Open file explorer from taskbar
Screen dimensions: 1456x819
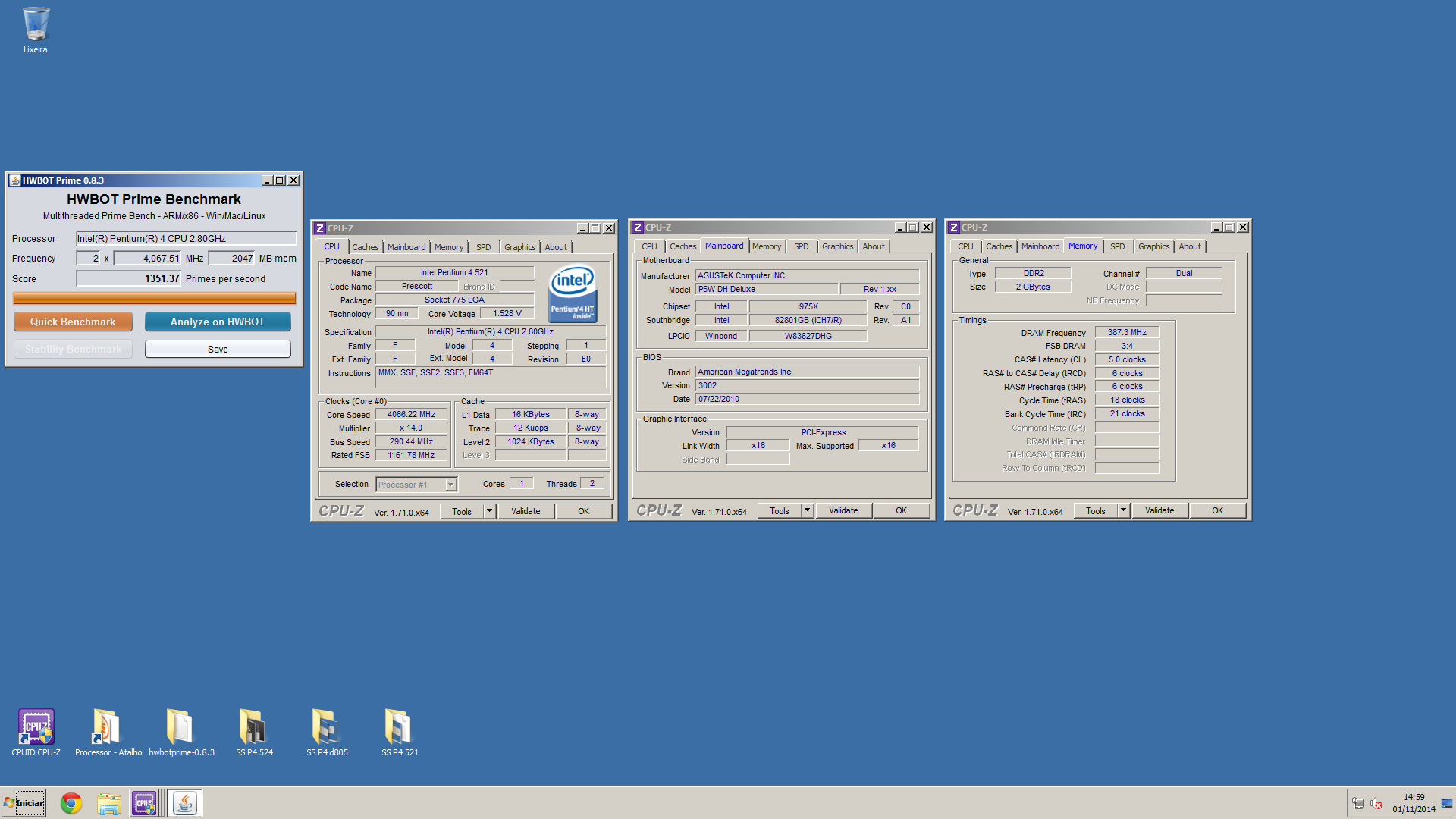tap(108, 803)
